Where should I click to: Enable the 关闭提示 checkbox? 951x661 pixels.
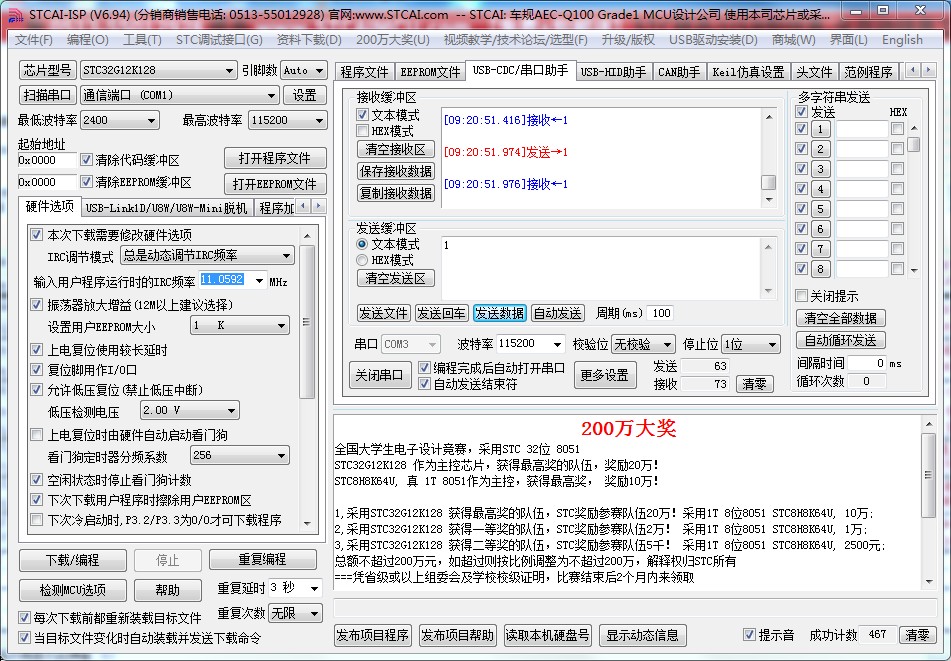pos(801,296)
